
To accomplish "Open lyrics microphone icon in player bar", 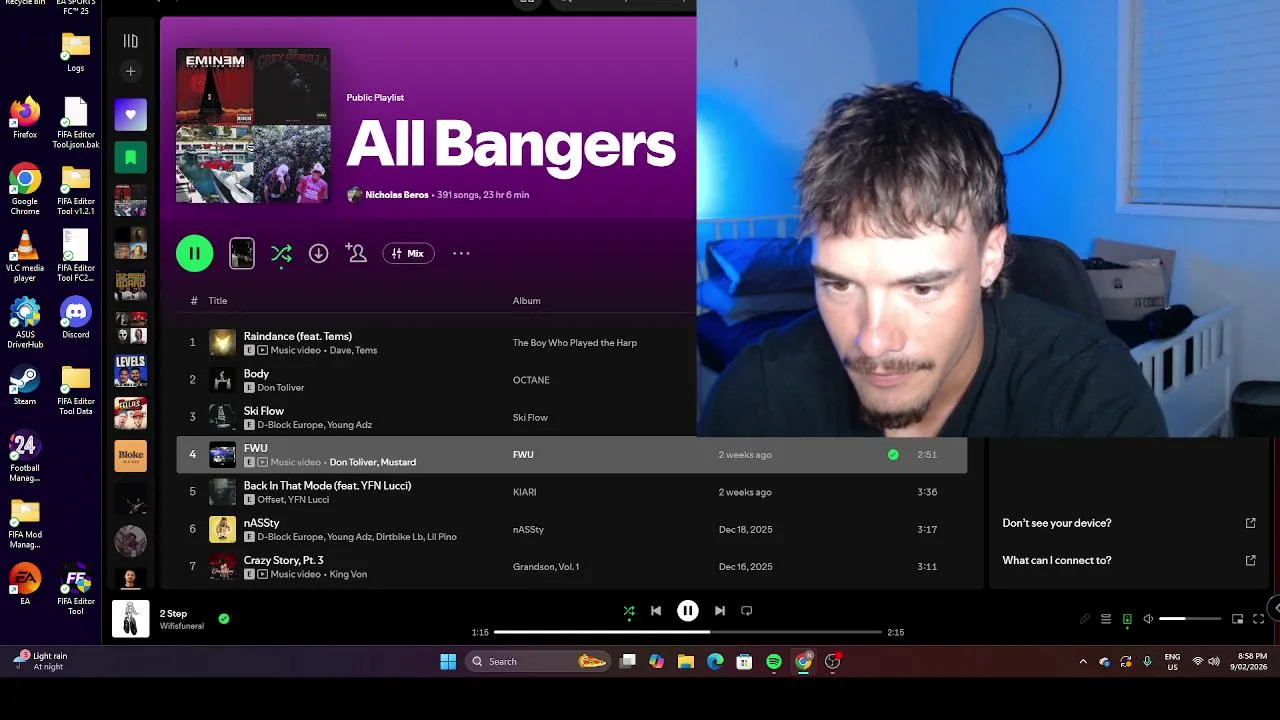I will 1085,619.
